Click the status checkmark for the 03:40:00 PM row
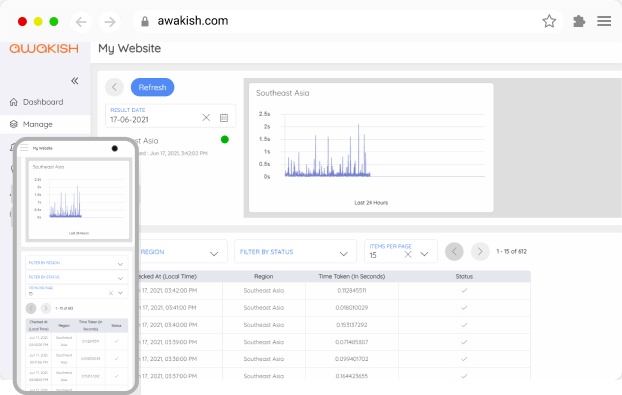Screen dimensions: 622x395 pos(464,325)
